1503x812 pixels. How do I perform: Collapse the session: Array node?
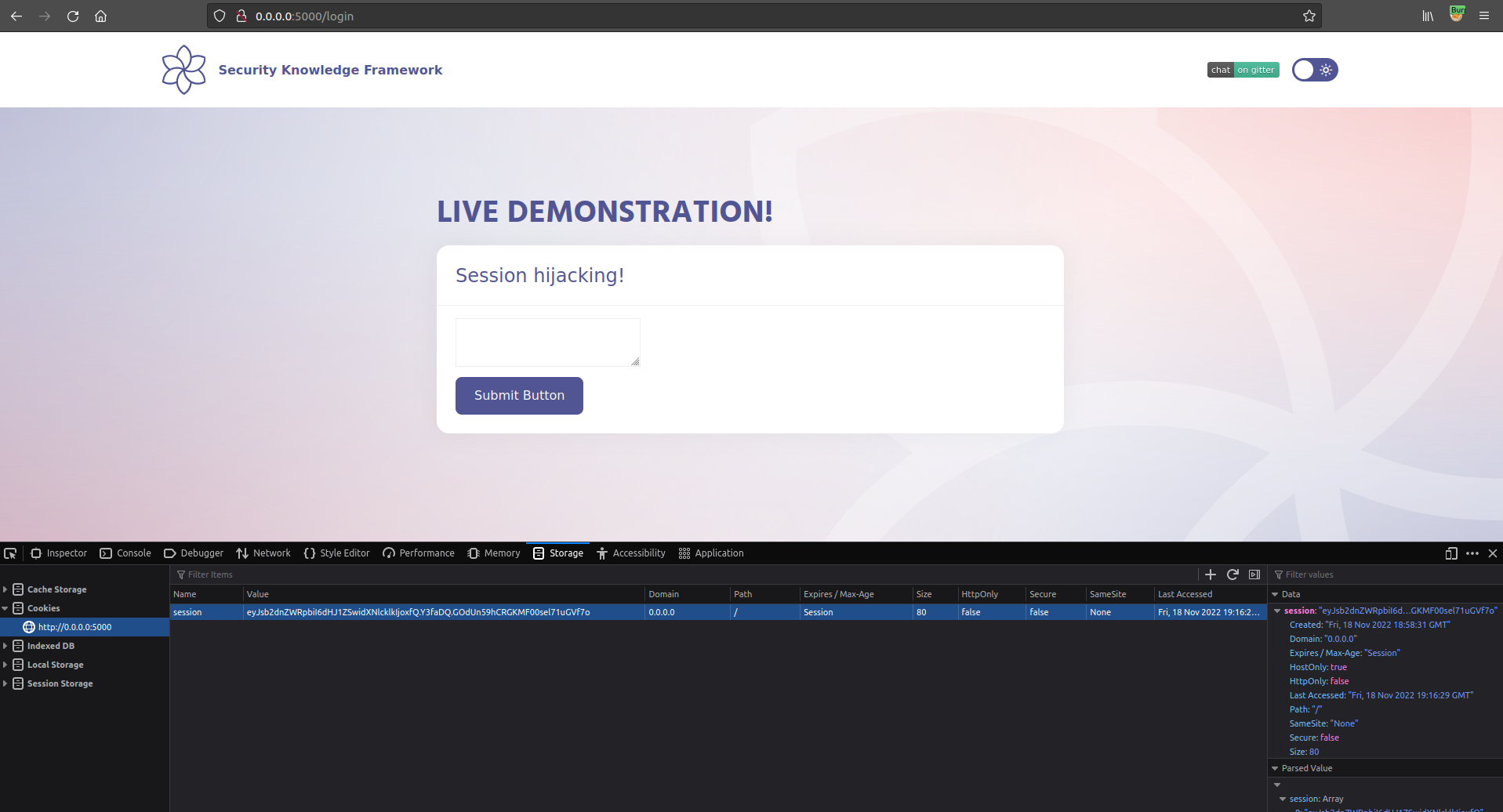pos(1283,799)
